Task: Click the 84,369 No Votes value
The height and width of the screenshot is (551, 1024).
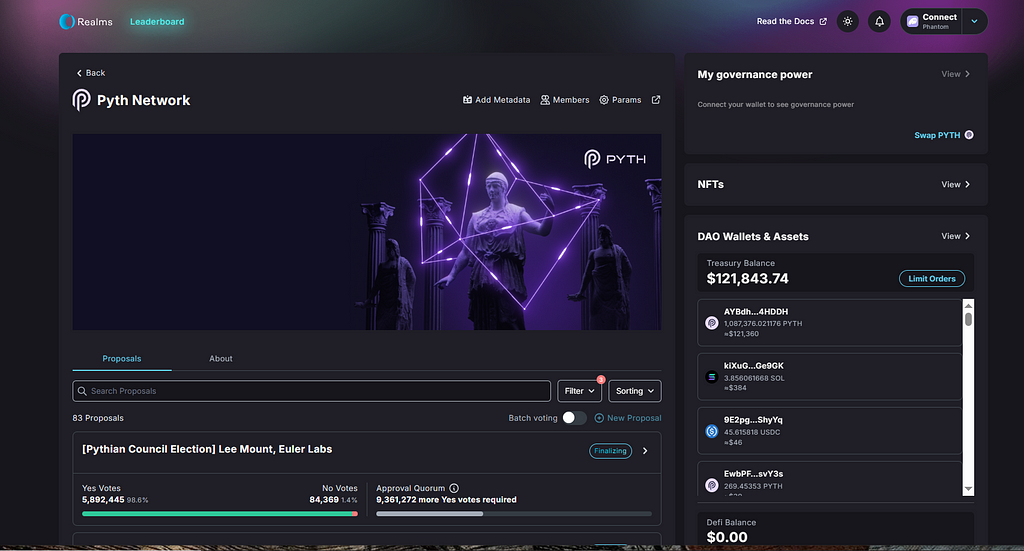Action: pos(324,500)
